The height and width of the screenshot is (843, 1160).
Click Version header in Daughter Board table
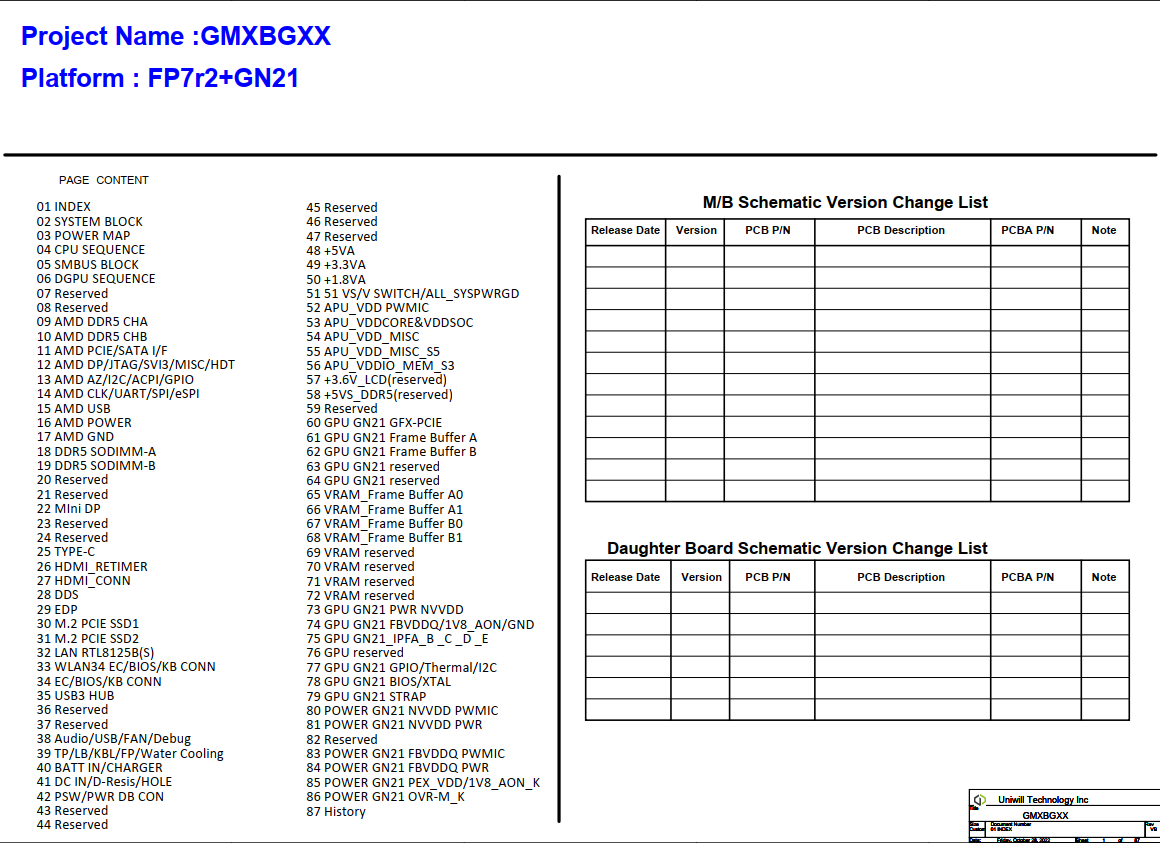click(x=701, y=577)
